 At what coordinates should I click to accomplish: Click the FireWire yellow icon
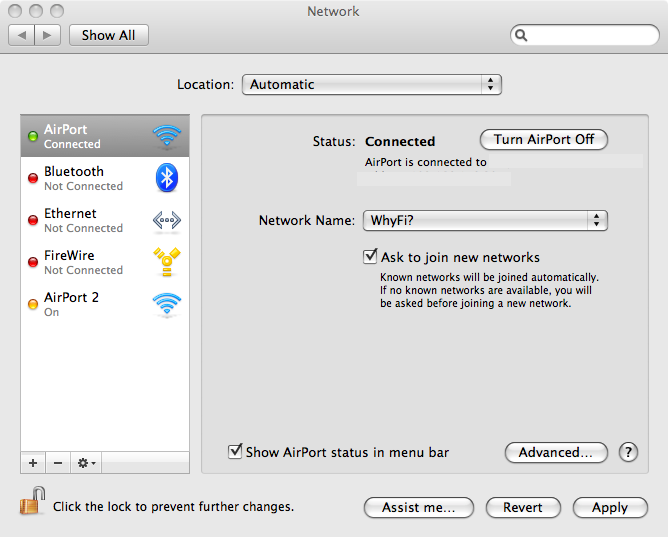(x=167, y=262)
